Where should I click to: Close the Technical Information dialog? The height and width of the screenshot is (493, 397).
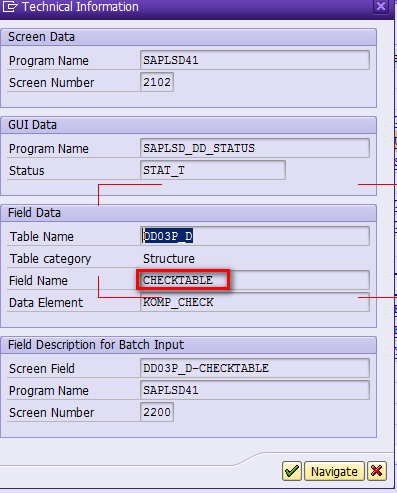tap(381, 6)
